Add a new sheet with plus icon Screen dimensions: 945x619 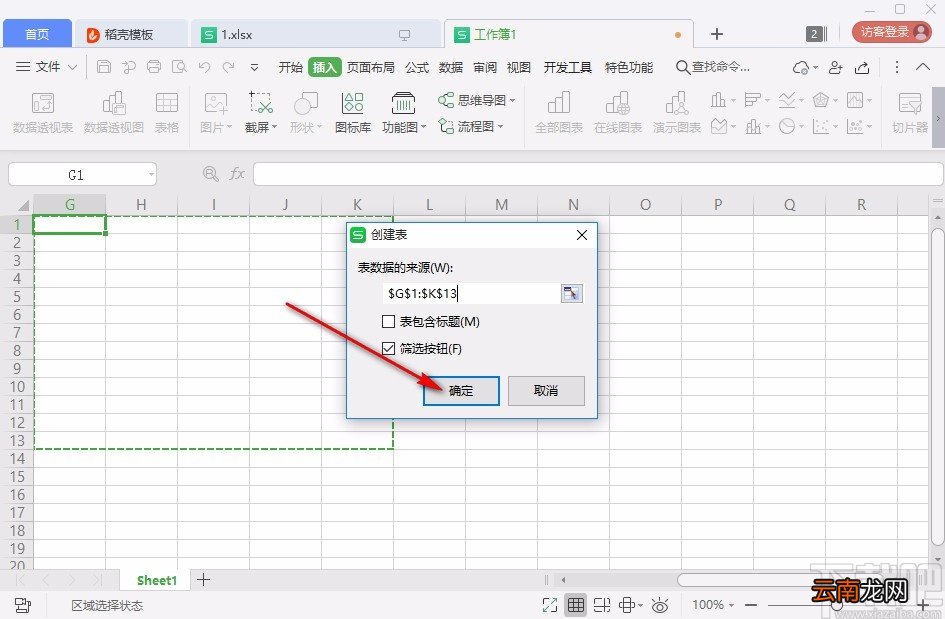[x=204, y=580]
